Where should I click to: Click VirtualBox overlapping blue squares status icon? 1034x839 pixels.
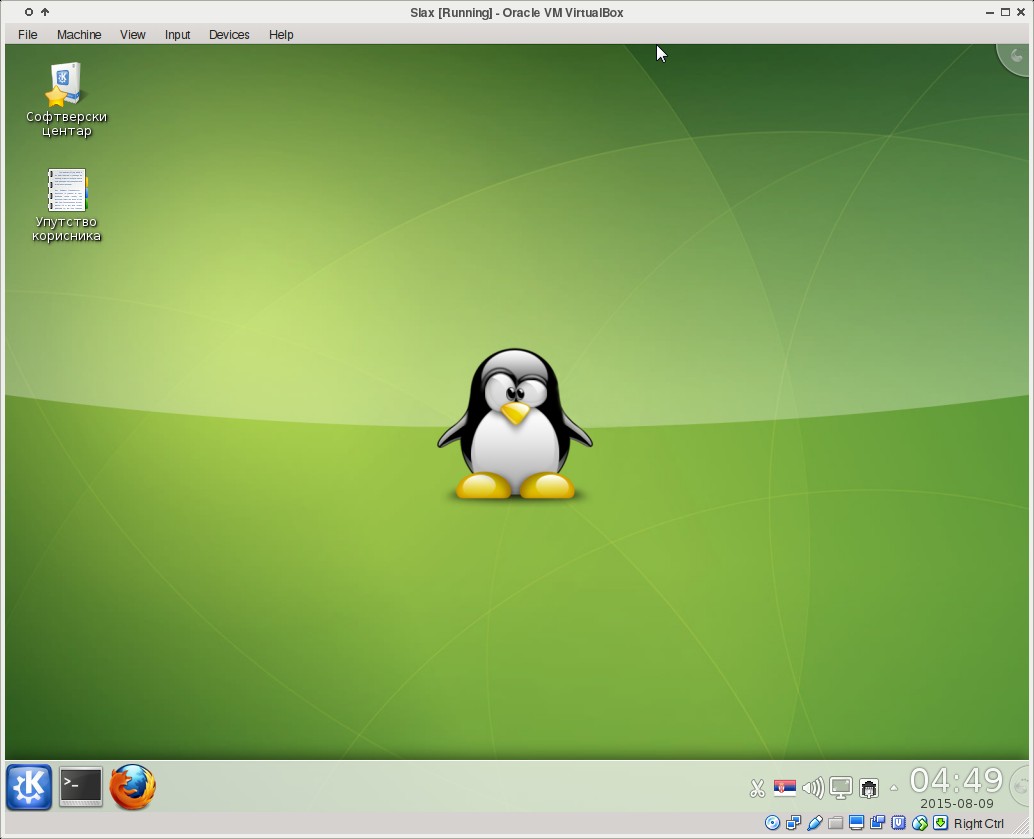pos(878,823)
